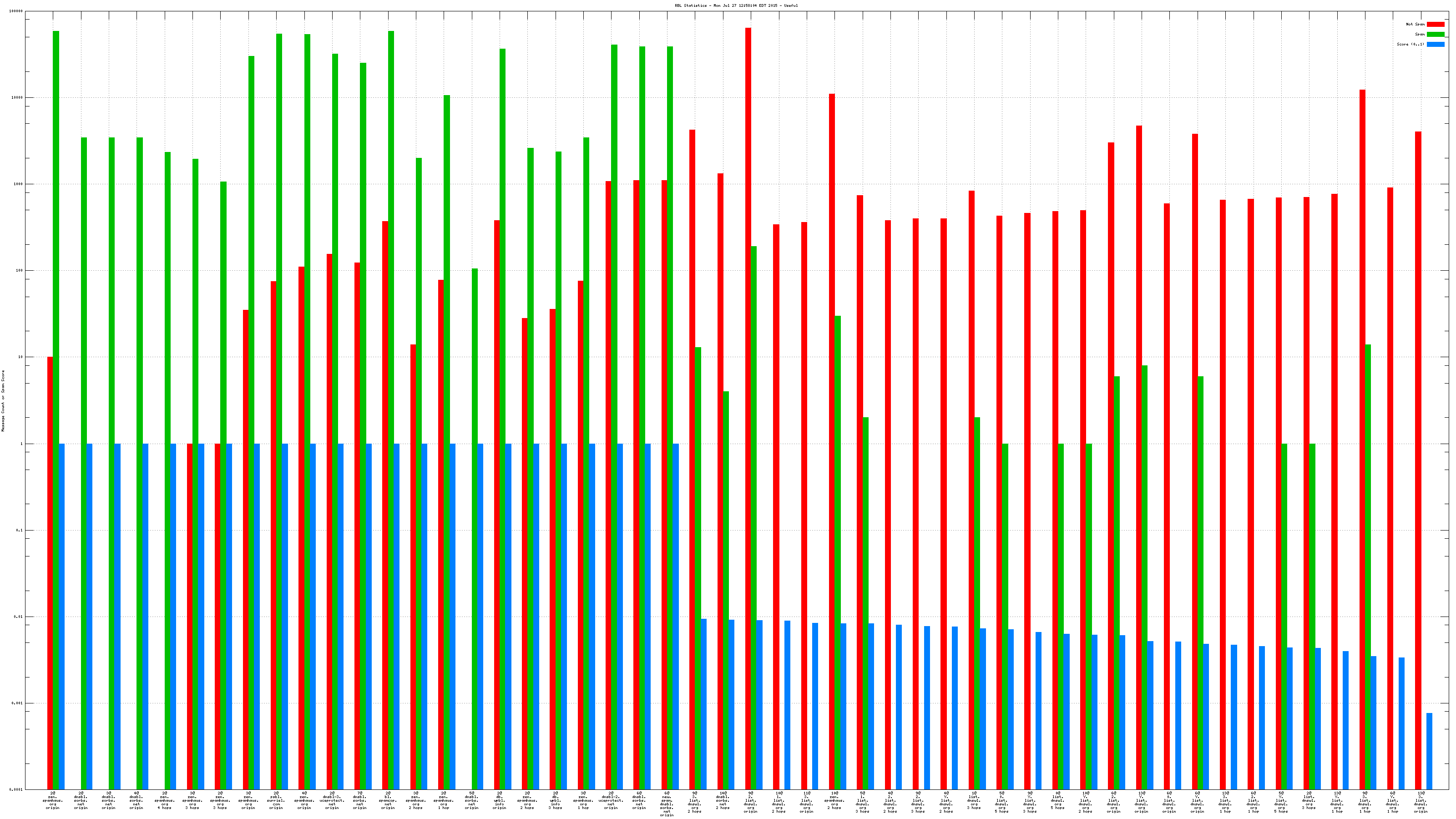Click the 0.0001 tick label on y-axis
Viewport: 1456px width, 819px height.
pyautogui.click(x=16, y=789)
